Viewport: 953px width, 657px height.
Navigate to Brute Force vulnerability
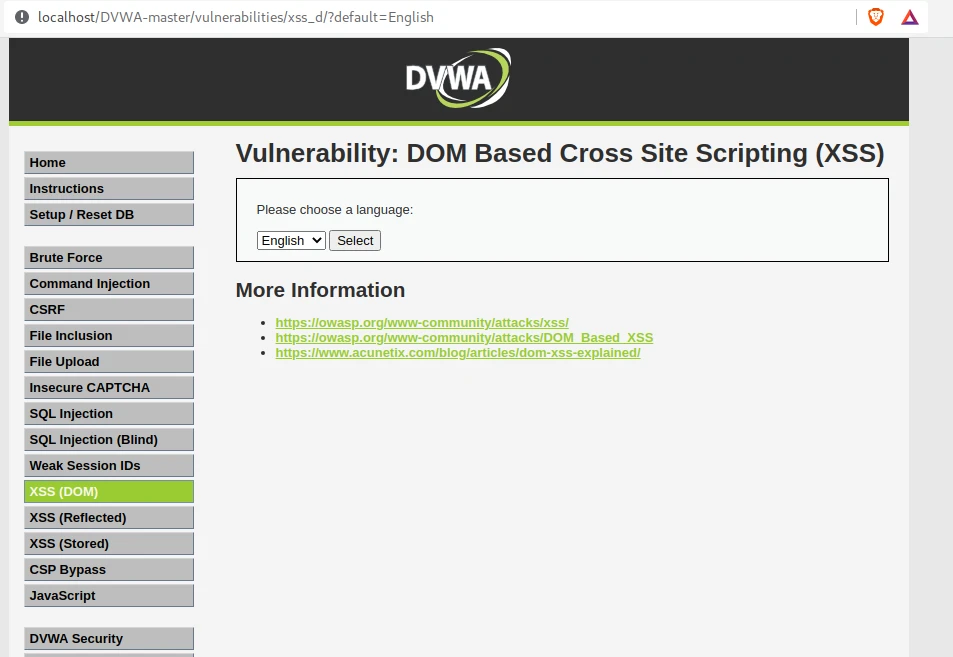pos(108,258)
